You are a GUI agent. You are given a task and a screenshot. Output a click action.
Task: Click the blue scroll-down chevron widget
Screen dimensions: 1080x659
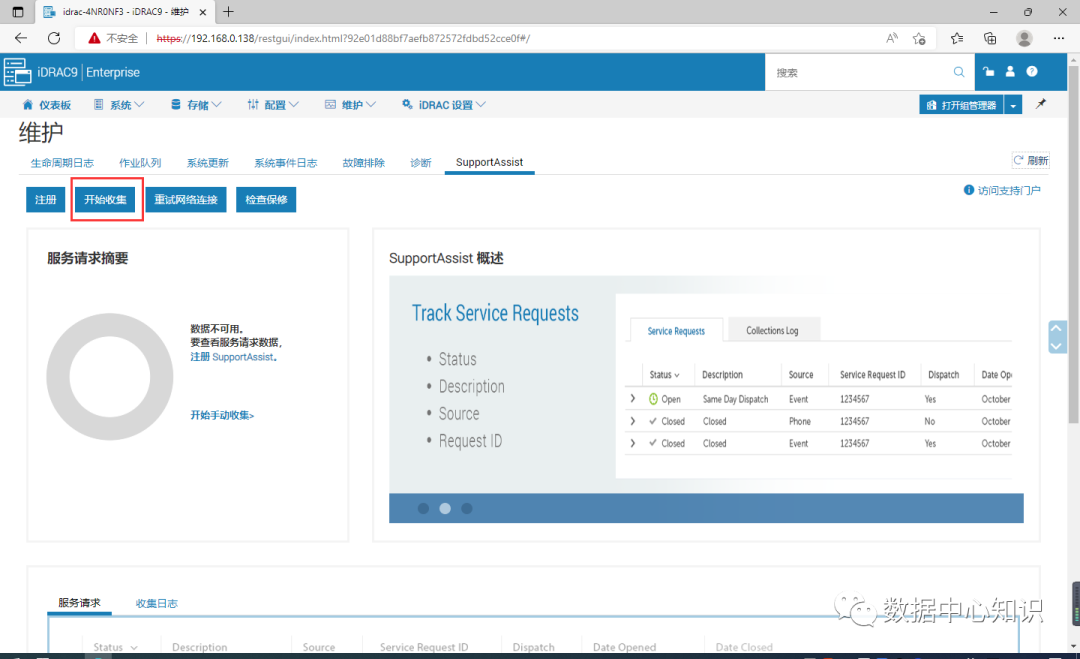[x=1057, y=345]
